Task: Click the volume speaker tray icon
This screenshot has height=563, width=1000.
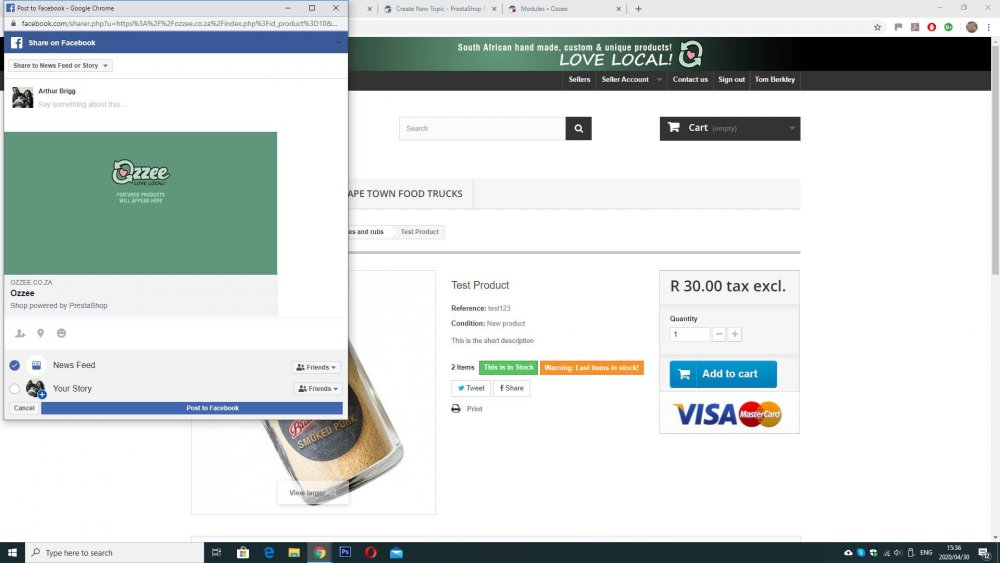Action: [x=898, y=553]
